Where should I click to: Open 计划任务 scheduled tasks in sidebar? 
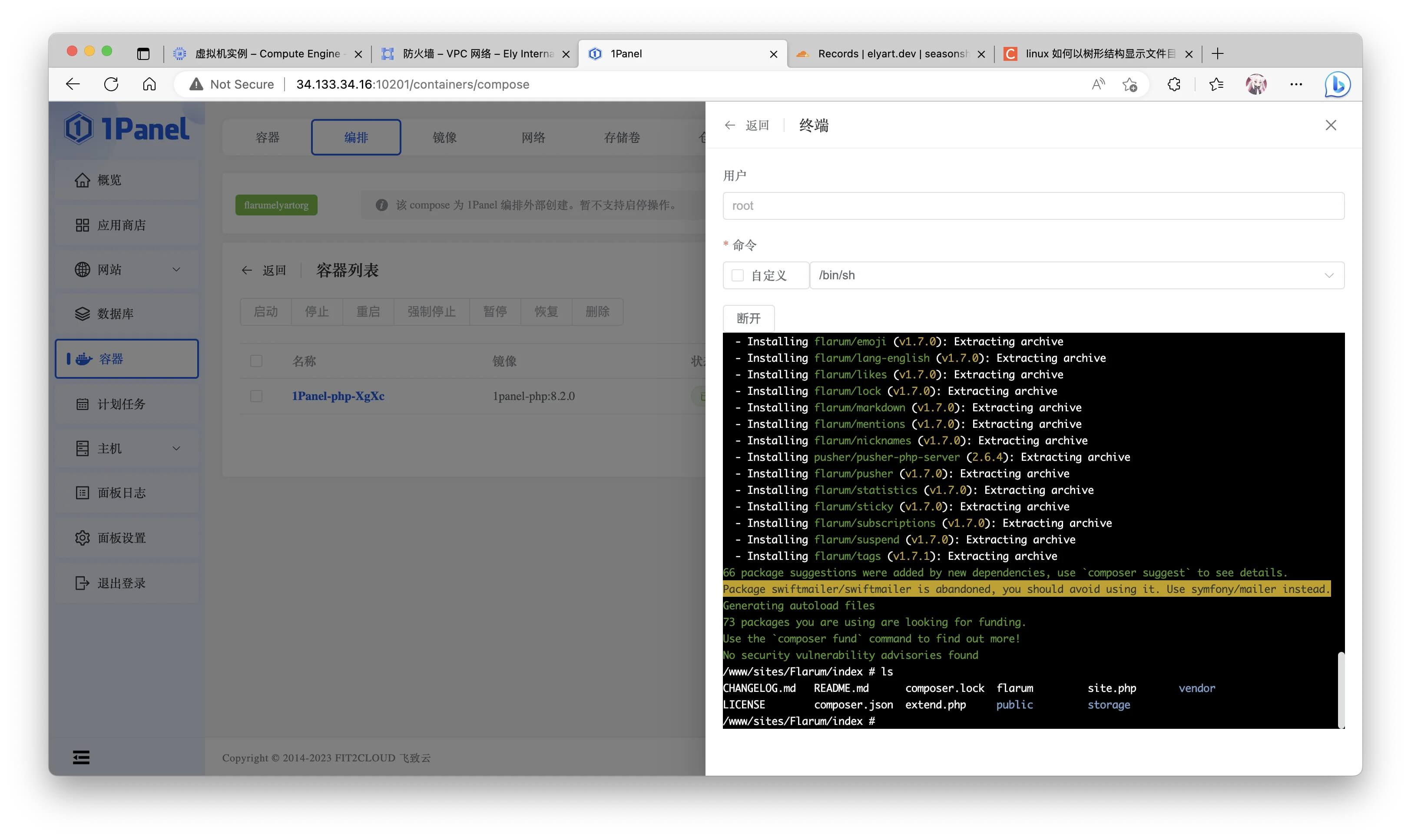127,404
